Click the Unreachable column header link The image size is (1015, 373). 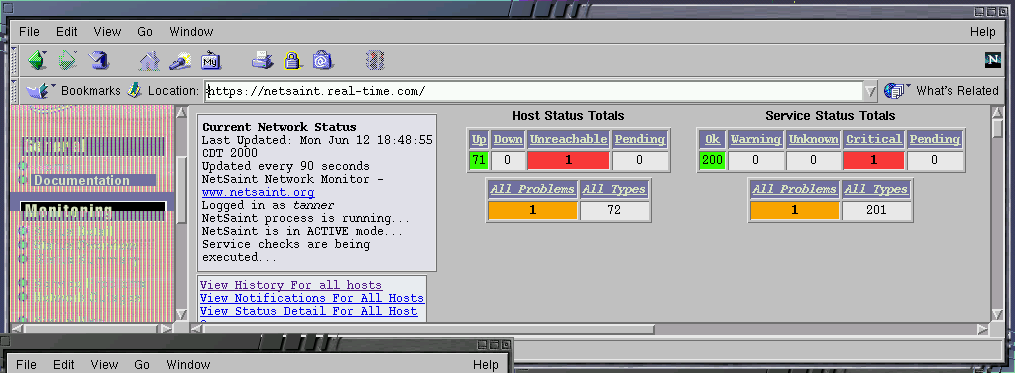pos(568,139)
